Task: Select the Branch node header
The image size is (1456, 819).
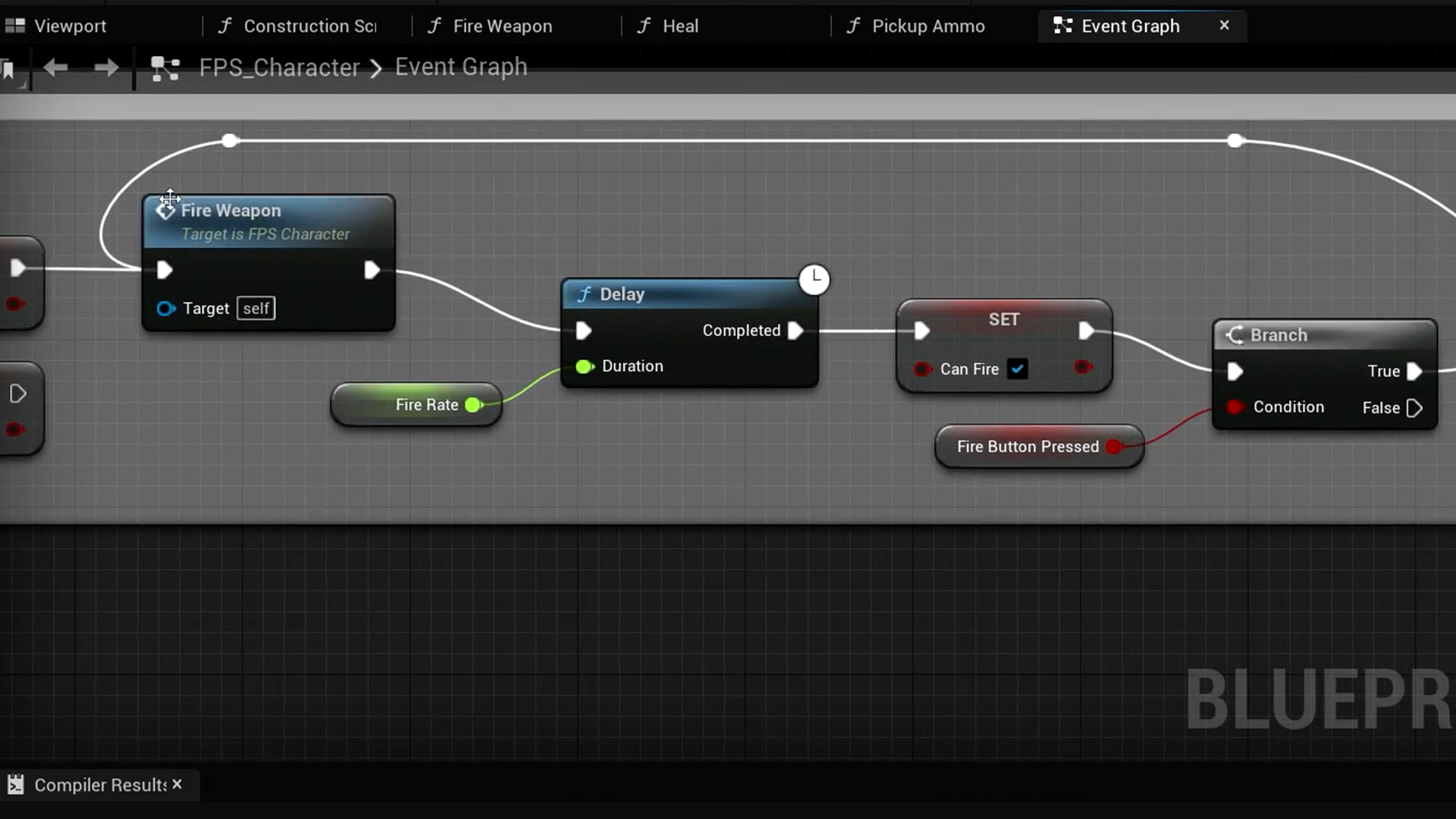Action: click(1325, 335)
